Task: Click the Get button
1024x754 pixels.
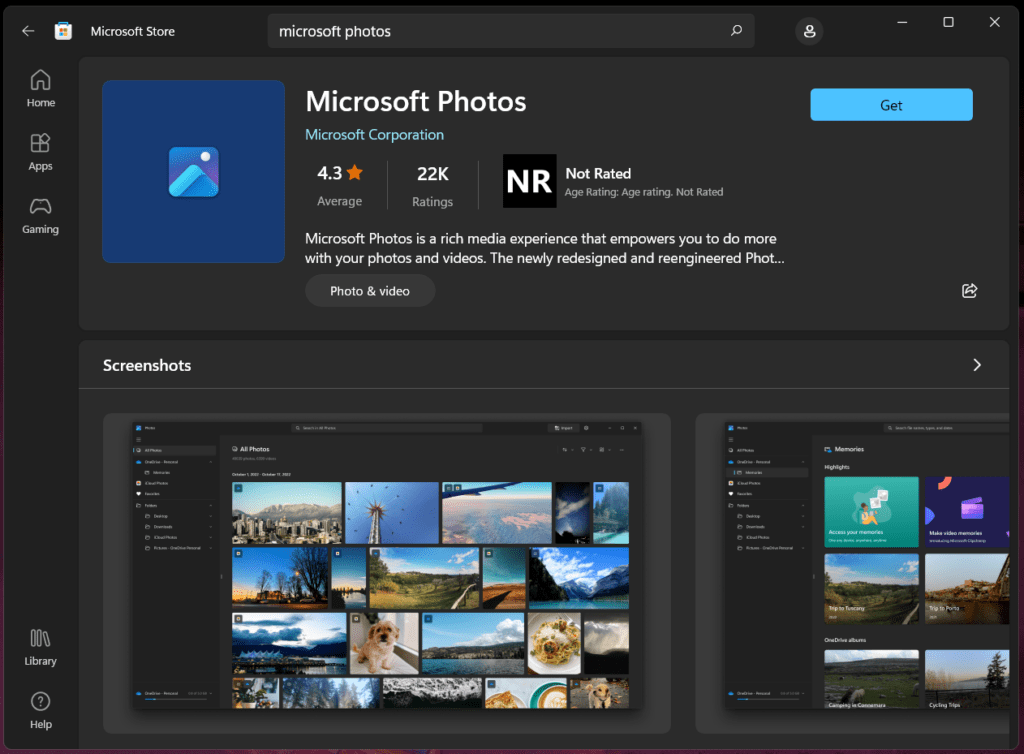Action: pos(891,104)
